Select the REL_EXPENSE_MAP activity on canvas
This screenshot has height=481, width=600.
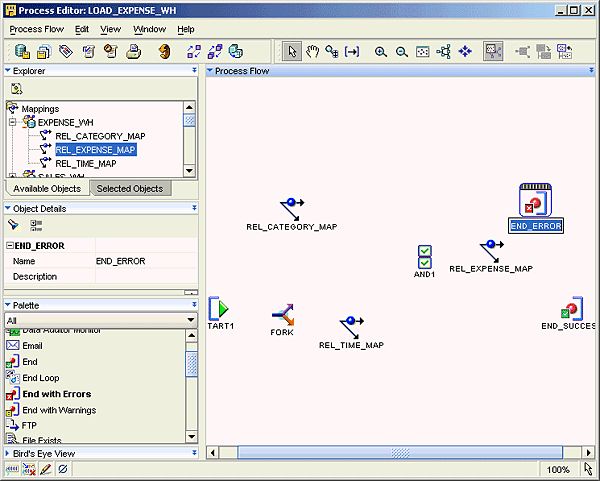pyautogui.click(x=491, y=256)
